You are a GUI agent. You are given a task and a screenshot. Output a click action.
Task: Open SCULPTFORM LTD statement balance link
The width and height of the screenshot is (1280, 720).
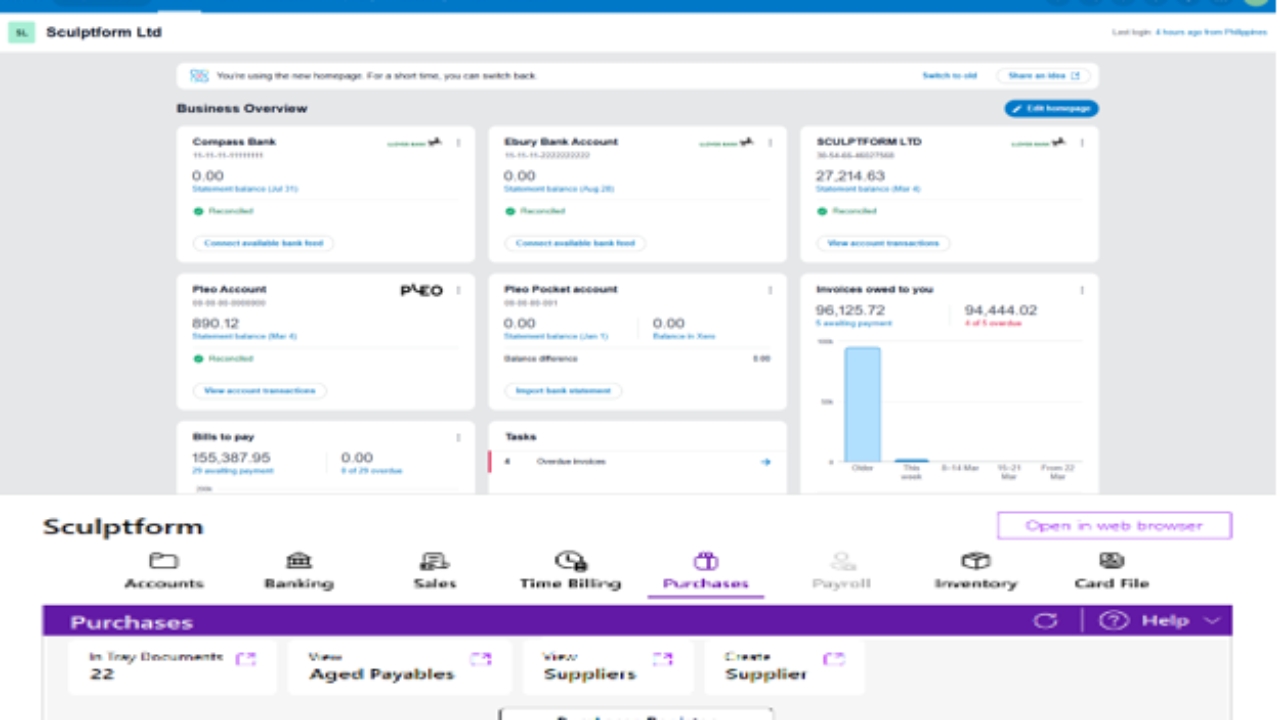(x=868, y=189)
